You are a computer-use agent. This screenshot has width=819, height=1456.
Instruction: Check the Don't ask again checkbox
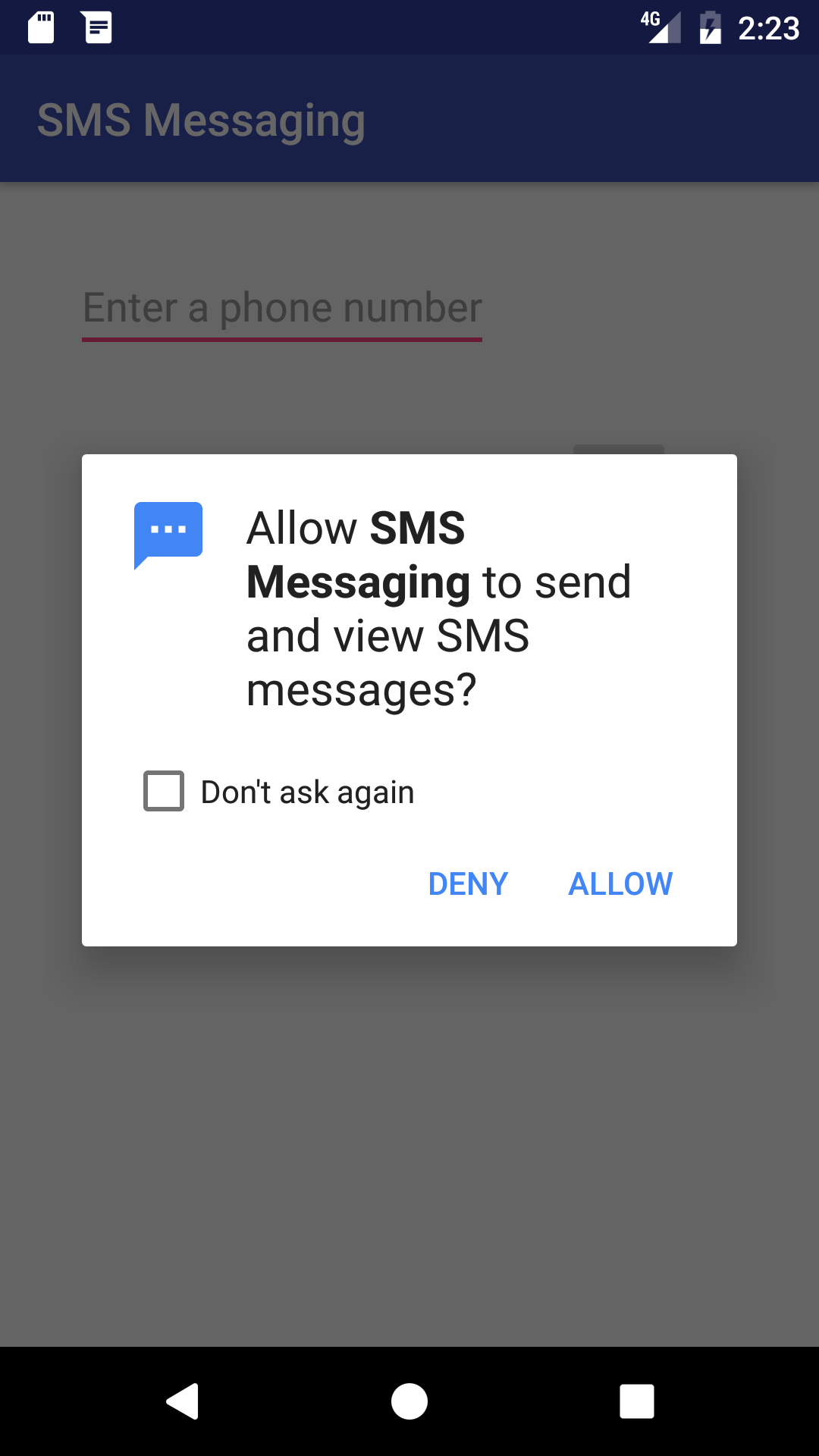(x=164, y=791)
